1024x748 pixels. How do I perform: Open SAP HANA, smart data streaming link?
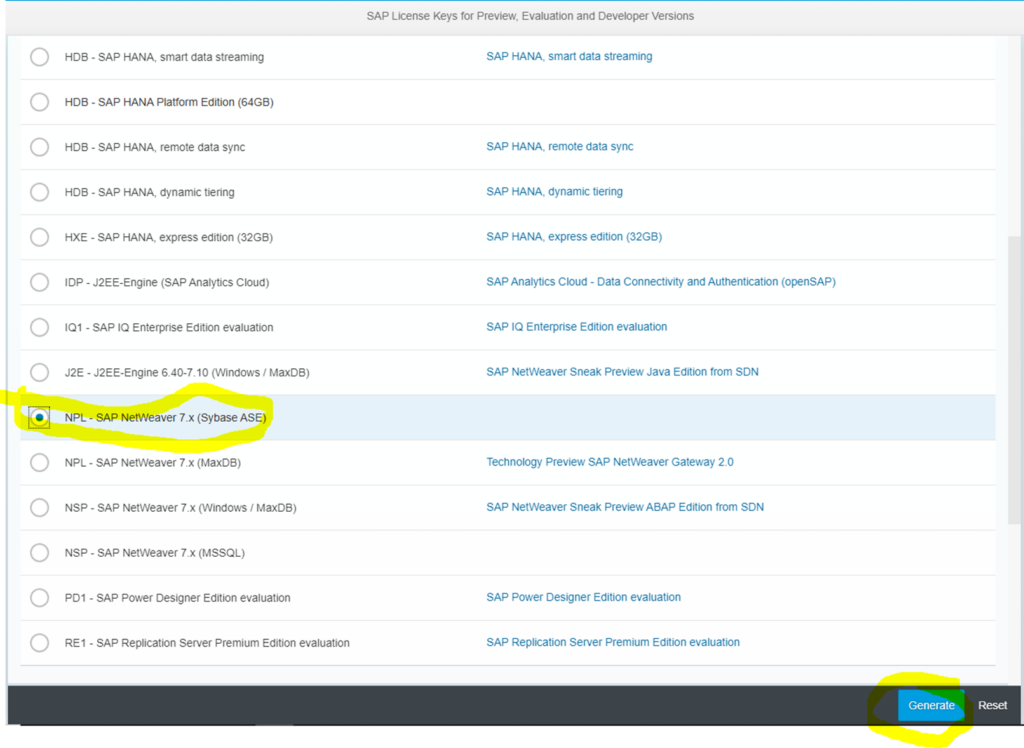pyautogui.click(x=569, y=57)
